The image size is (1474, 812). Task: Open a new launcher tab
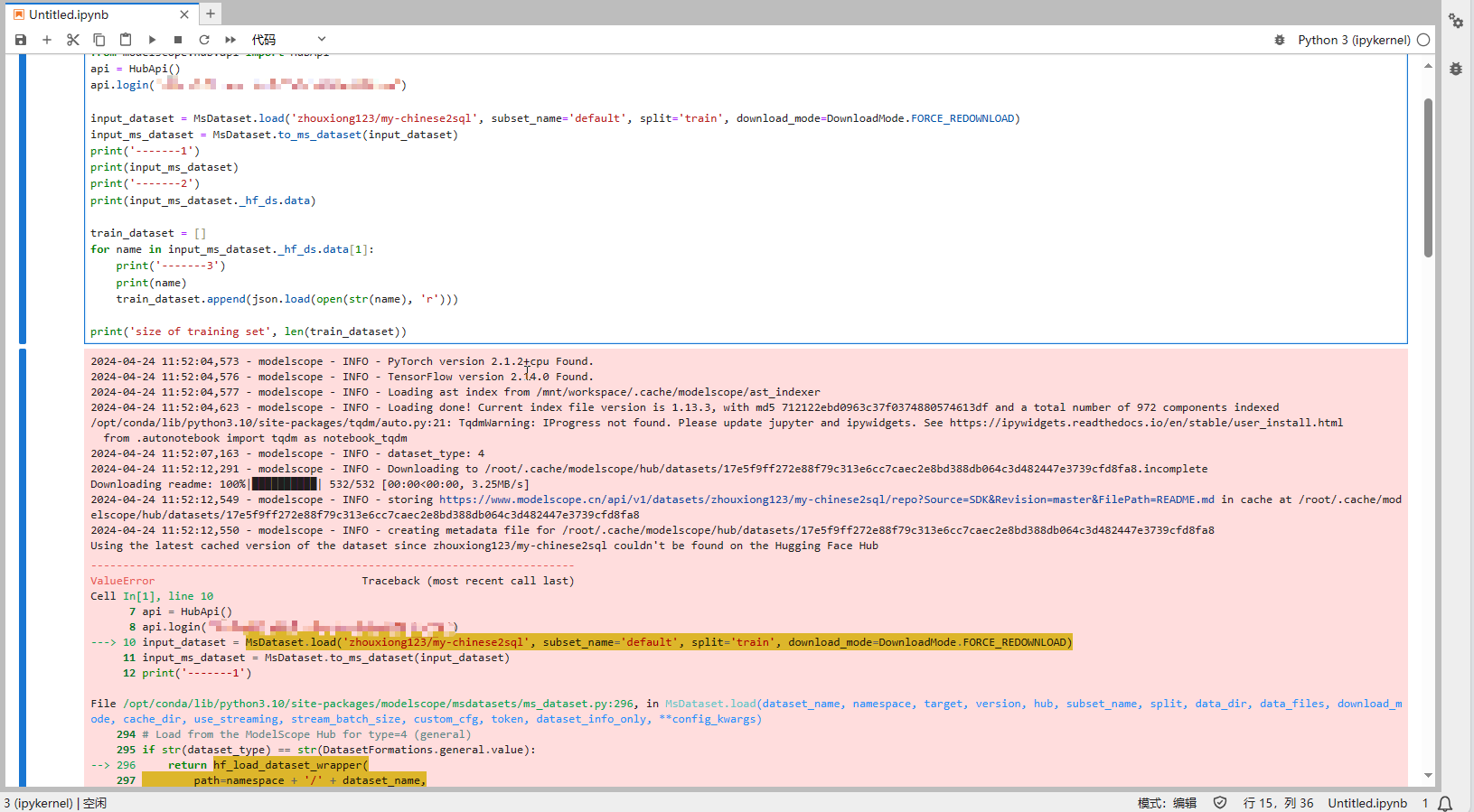[x=210, y=14]
